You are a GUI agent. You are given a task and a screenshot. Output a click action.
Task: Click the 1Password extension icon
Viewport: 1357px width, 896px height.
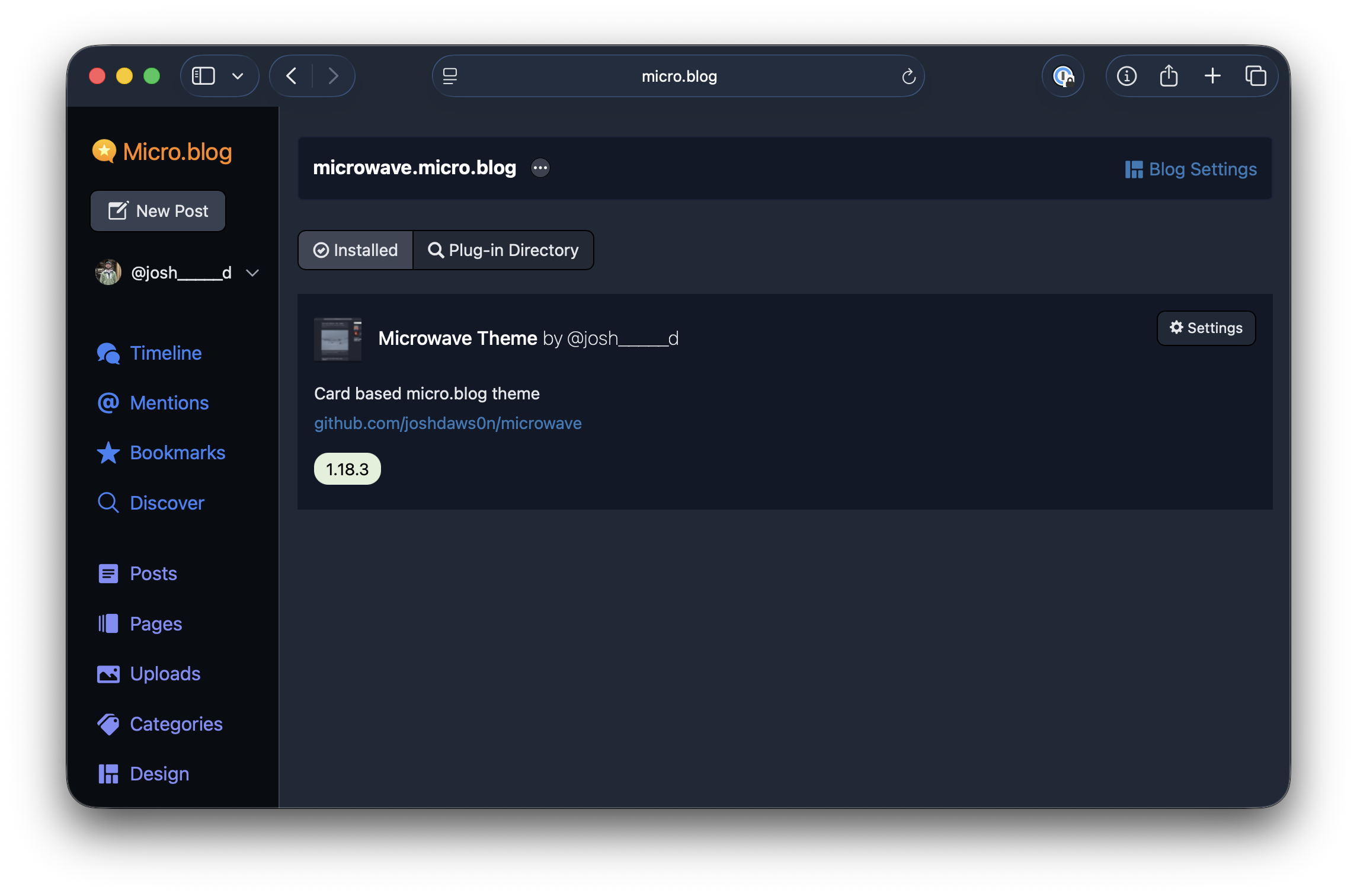click(x=1063, y=76)
